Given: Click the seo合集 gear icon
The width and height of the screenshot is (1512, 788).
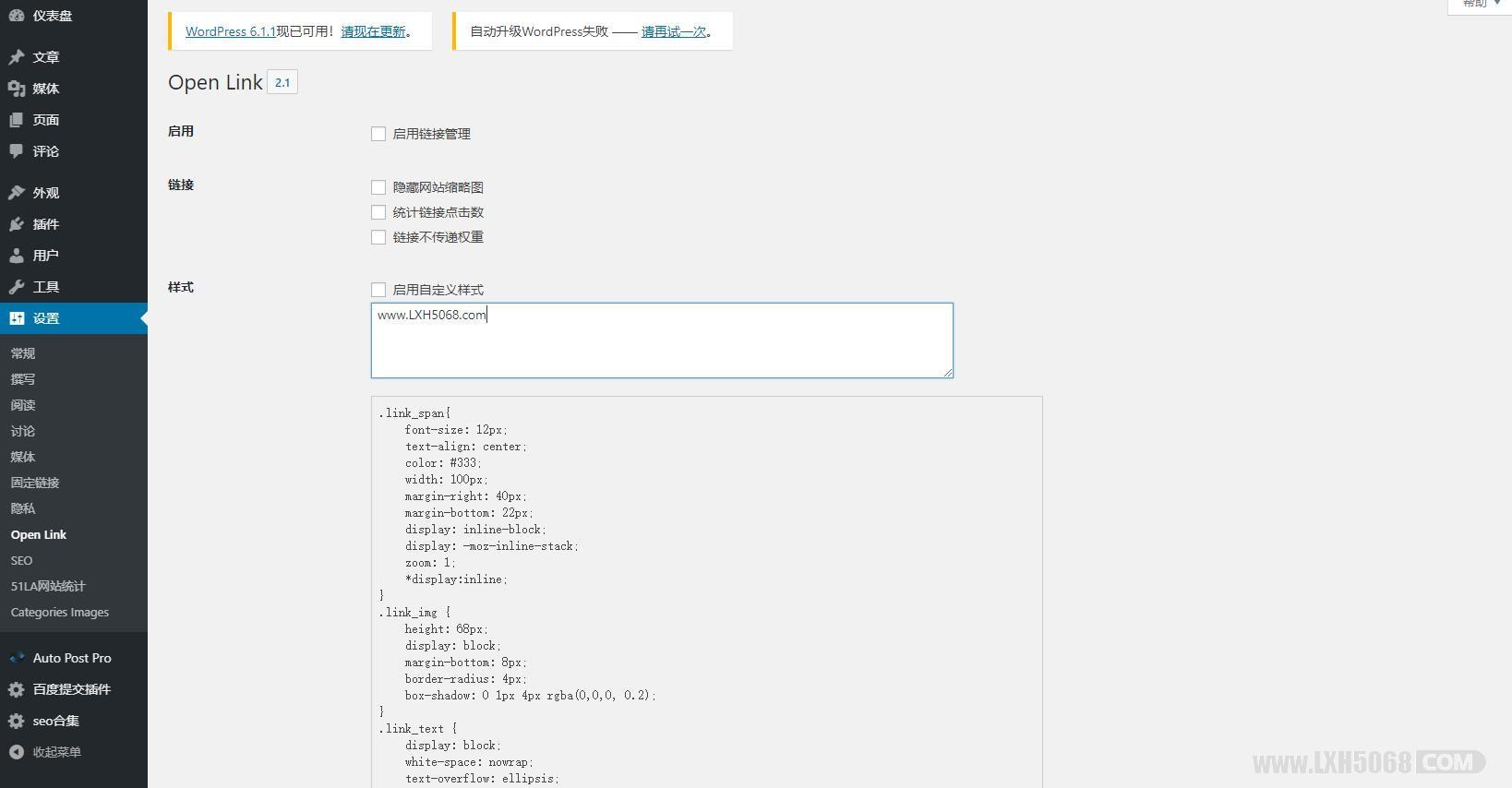Looking at the screenshot, I should click(x=17, y=721).
